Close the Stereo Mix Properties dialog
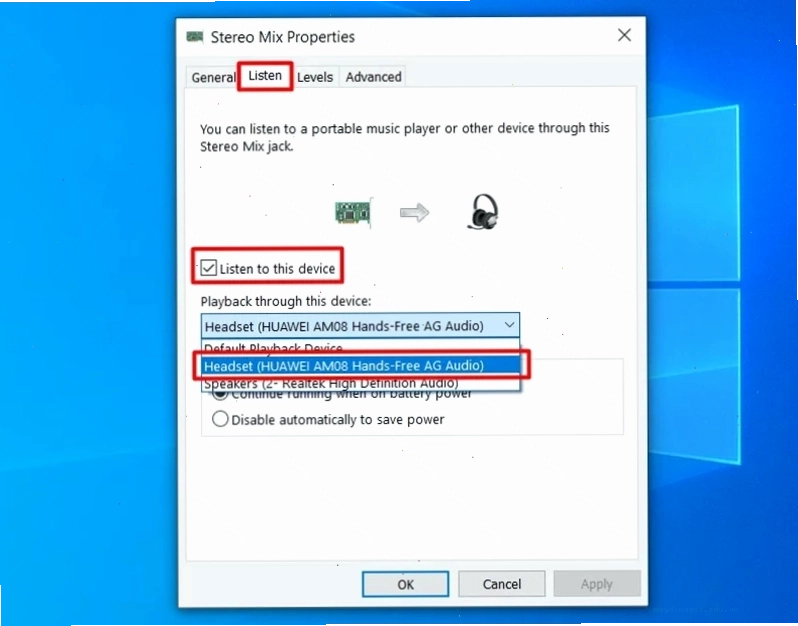Screen dimensions: 798x626 (624, 35)
